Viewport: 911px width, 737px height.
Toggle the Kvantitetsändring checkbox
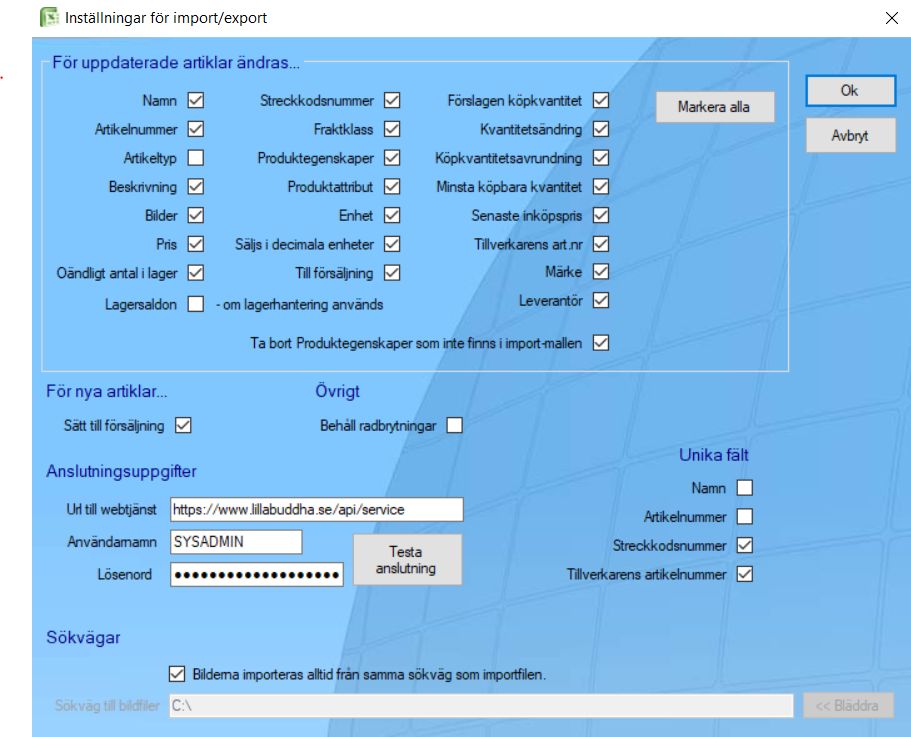point(601,129)
